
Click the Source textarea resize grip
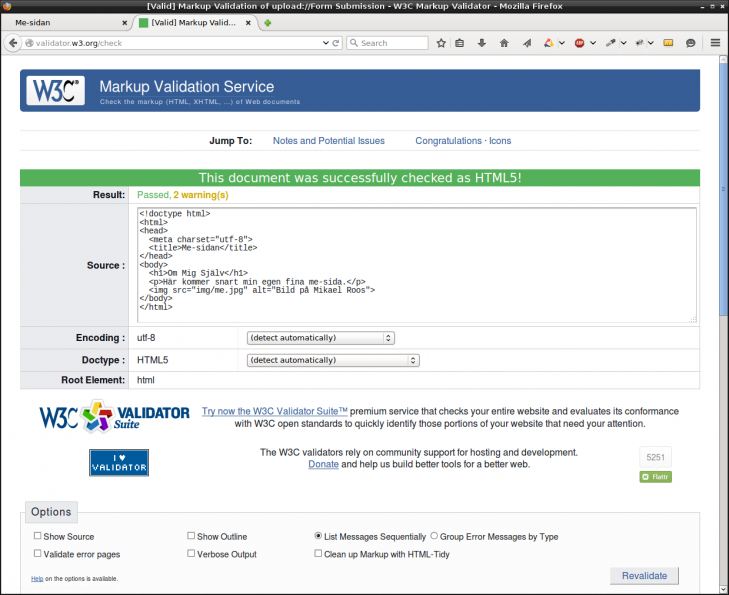pyautogui.click(x=693, y=319)
